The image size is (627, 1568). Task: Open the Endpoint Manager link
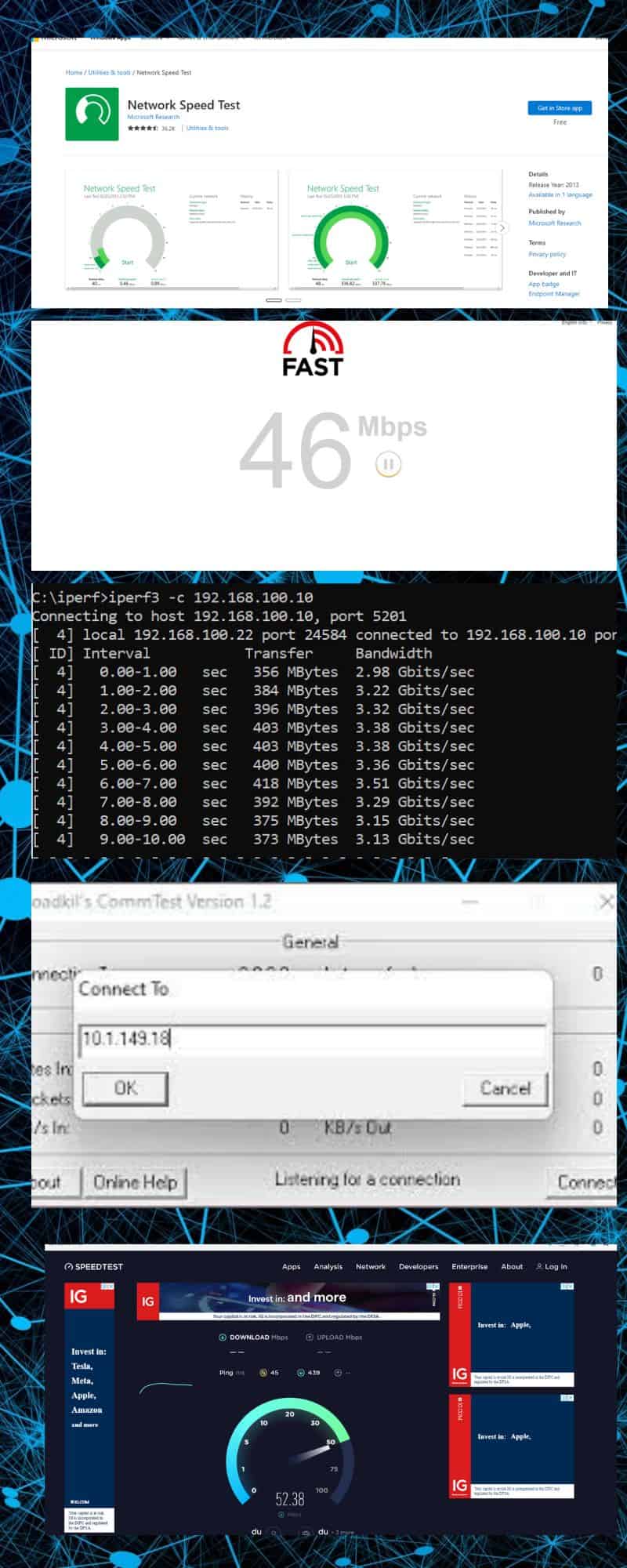(x=554, y=293)
